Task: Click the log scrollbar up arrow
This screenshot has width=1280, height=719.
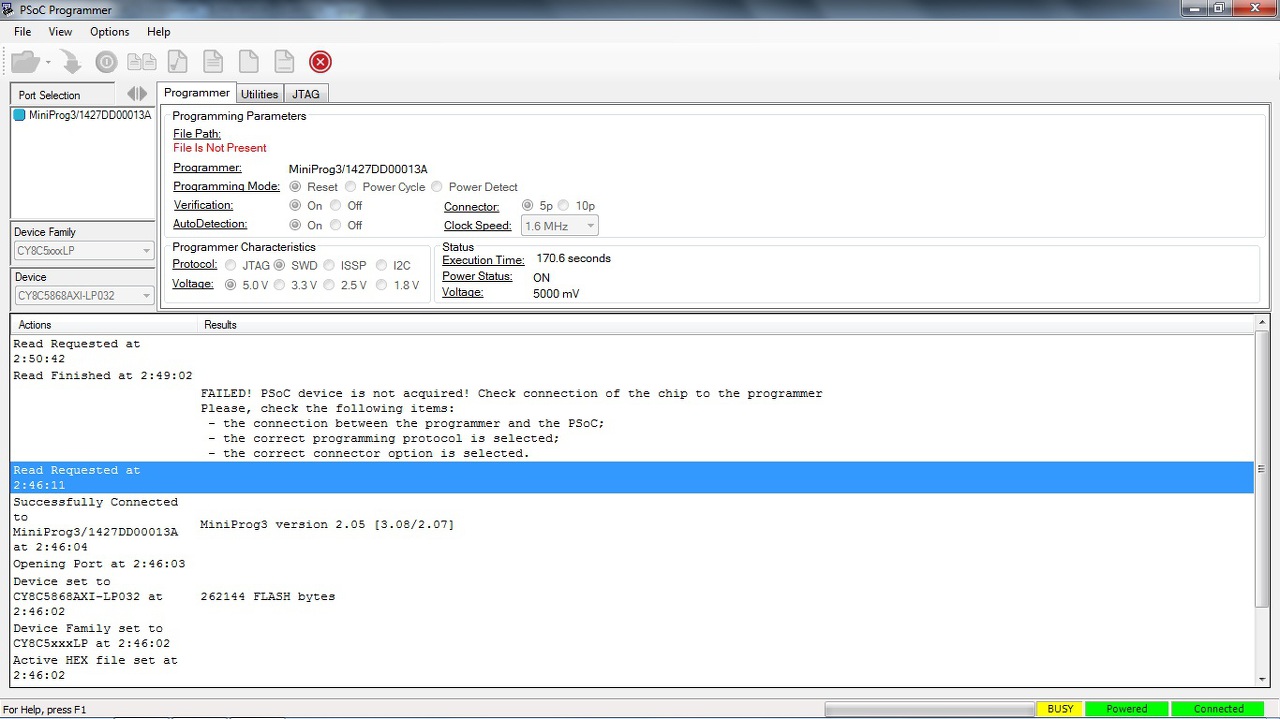Action: 1262,324
